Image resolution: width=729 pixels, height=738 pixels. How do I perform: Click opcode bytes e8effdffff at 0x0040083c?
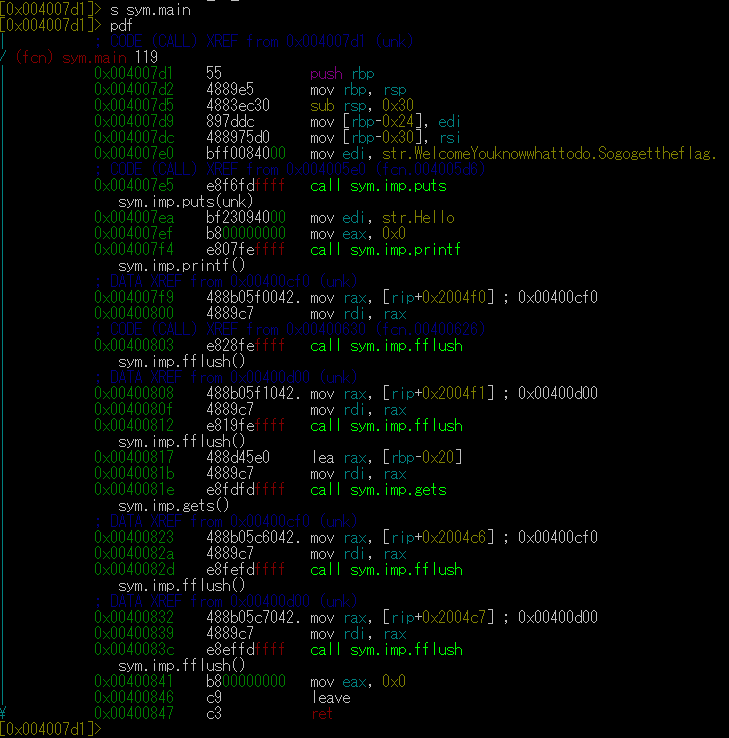(245, 650)
